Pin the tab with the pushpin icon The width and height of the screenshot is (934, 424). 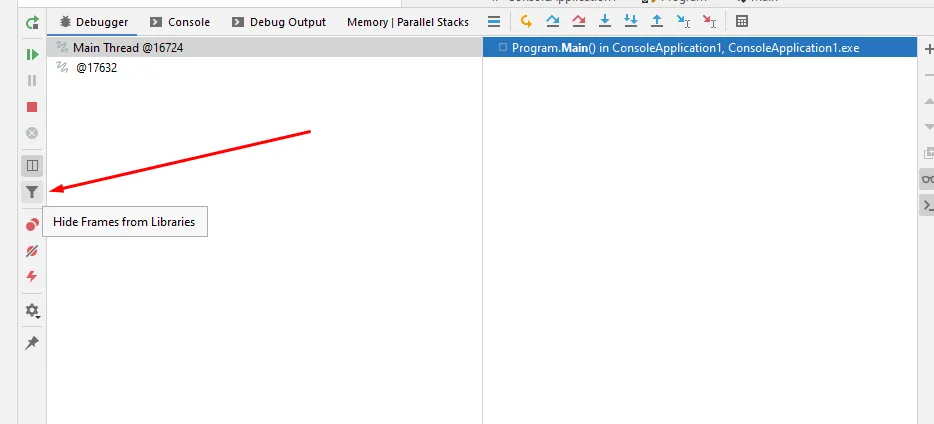[32, 342]
